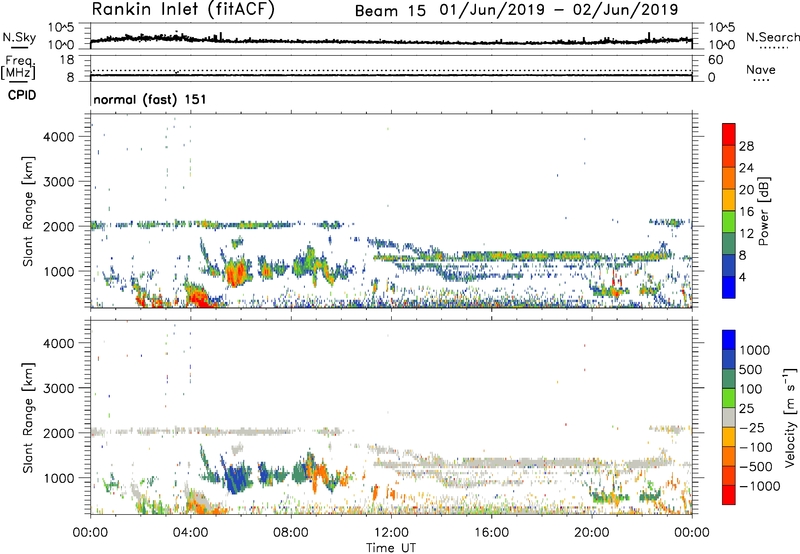
Task: Click the '24' value on Power colorbar
Action: tap(746, 168)
